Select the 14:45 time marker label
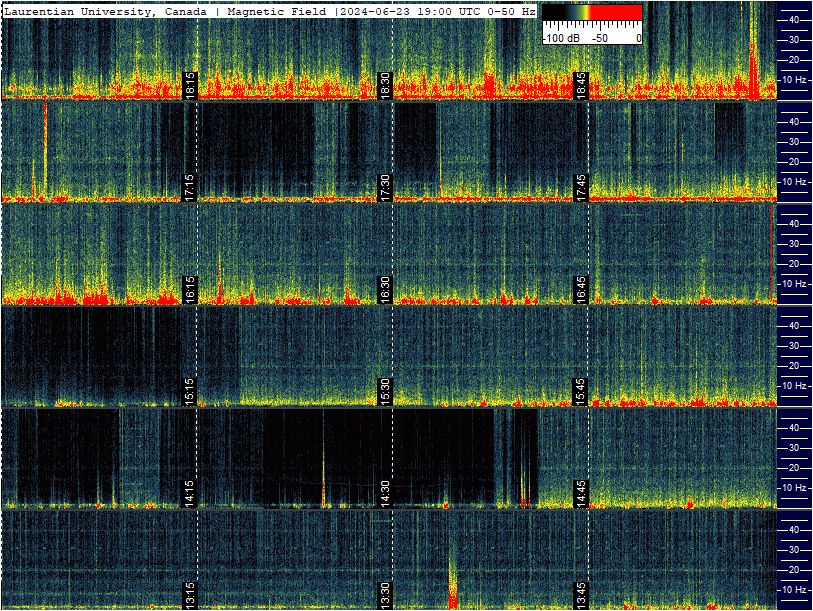 581,494
